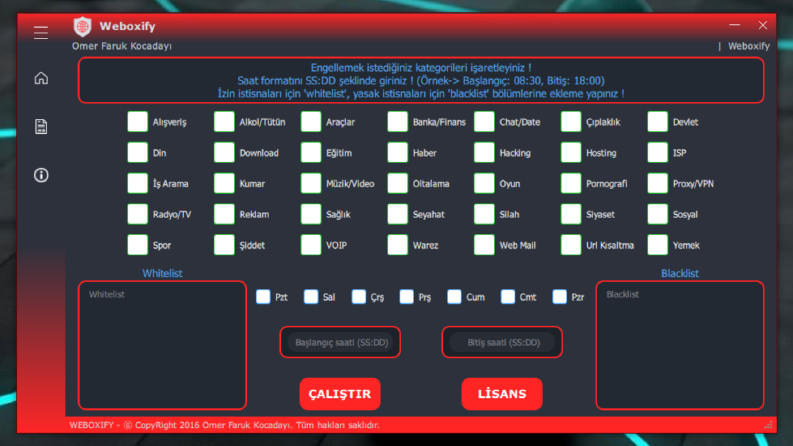Click the ÇALIŞTIR button
The image size is (793, 446).
point(340,394)
